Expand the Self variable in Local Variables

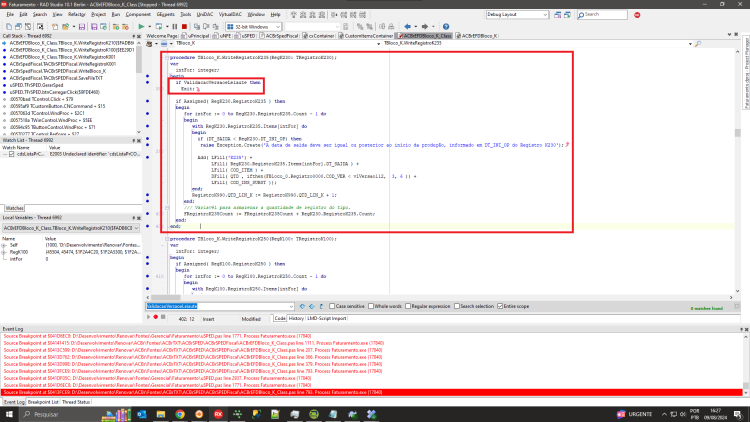coord(4,245)
